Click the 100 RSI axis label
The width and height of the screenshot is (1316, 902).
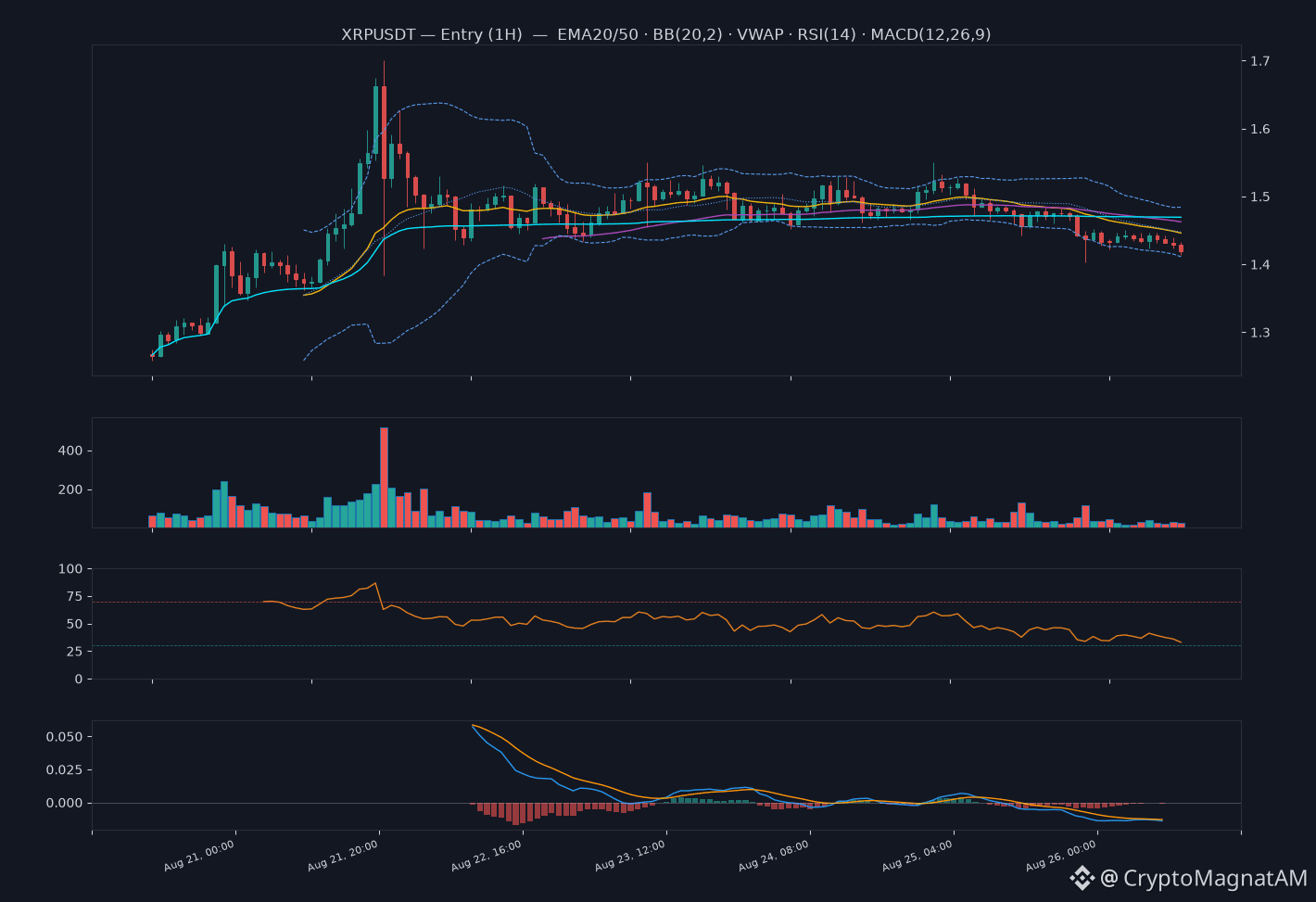(72, 568)
